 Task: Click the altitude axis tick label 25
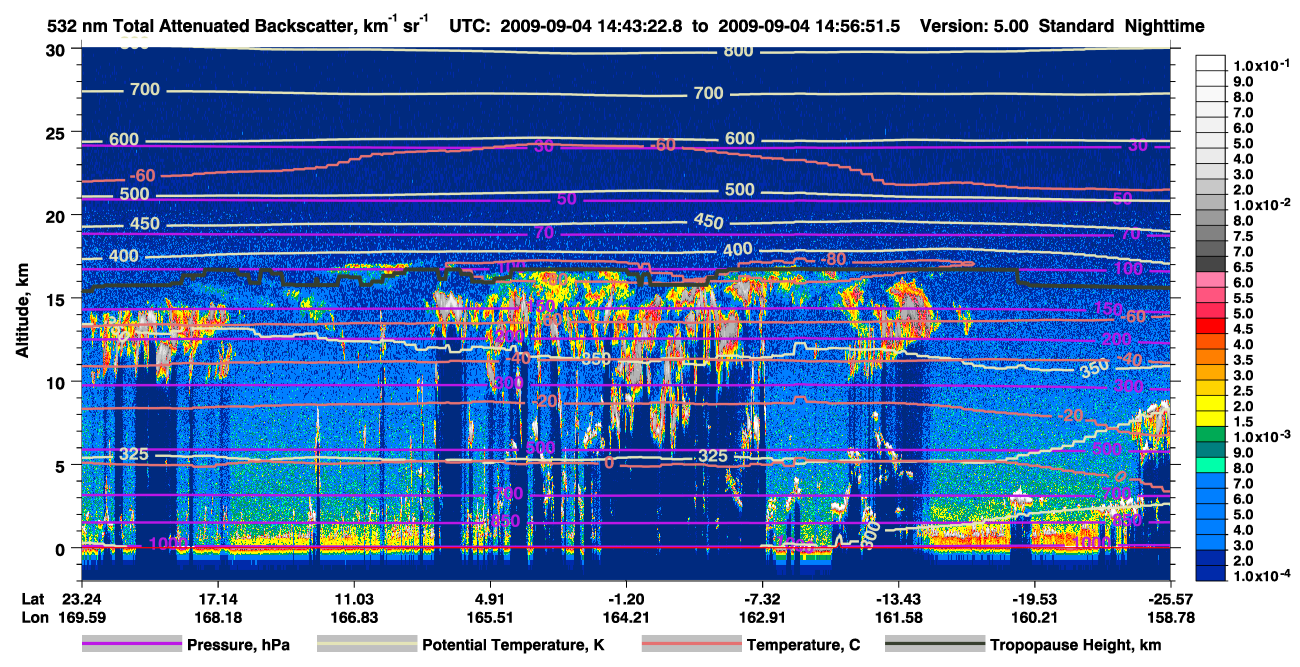coord(58,133)
